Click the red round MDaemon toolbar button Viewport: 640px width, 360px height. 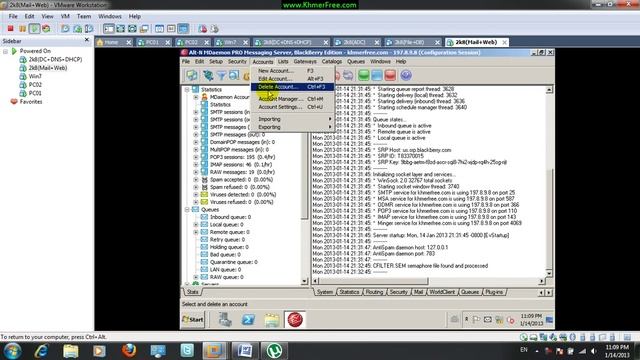(390, 75)
